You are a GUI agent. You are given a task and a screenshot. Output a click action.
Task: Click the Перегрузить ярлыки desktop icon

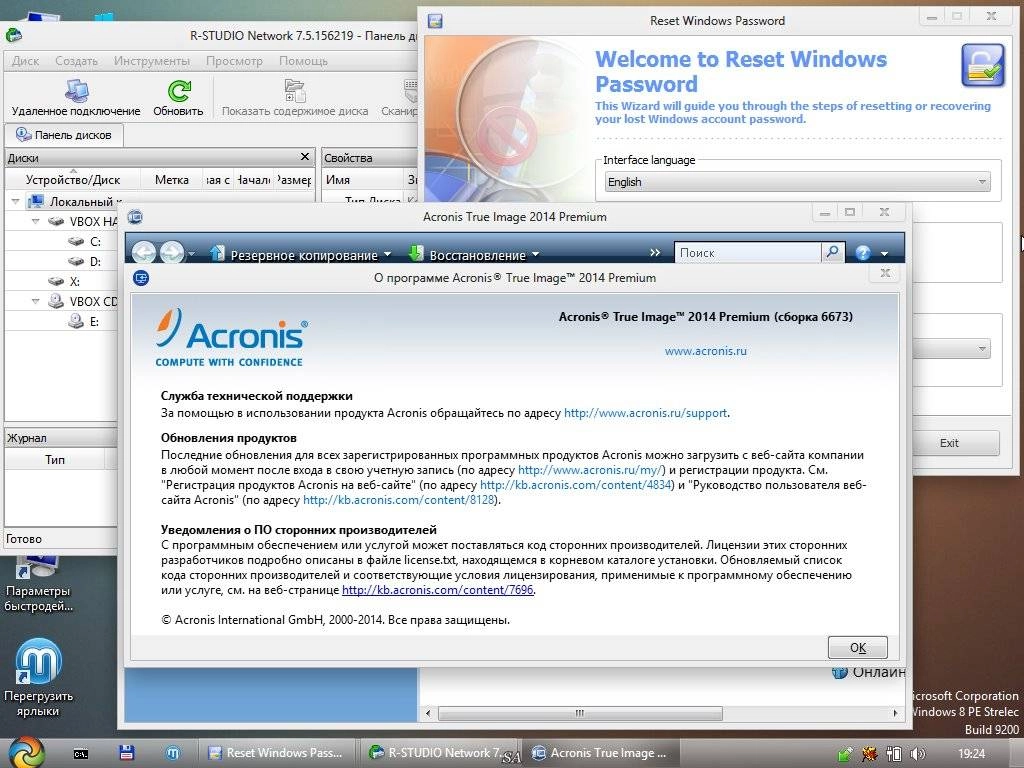[38, 678]
